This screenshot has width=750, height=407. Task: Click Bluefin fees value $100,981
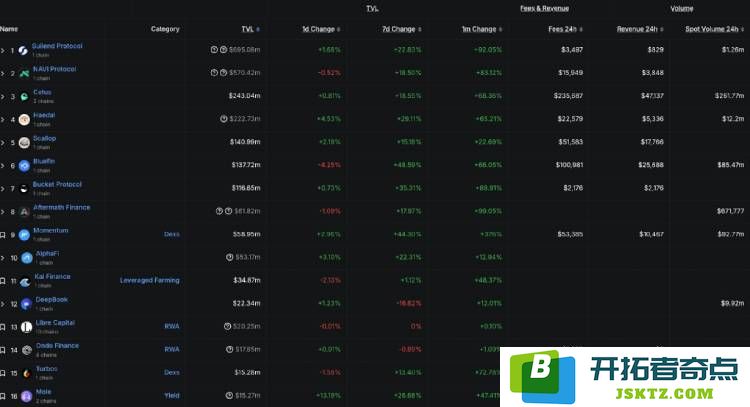click(569, 165)
